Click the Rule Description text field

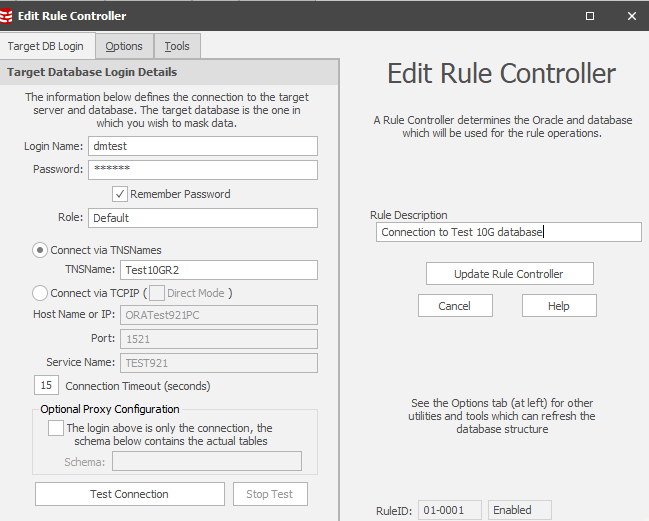click(508, 232)
